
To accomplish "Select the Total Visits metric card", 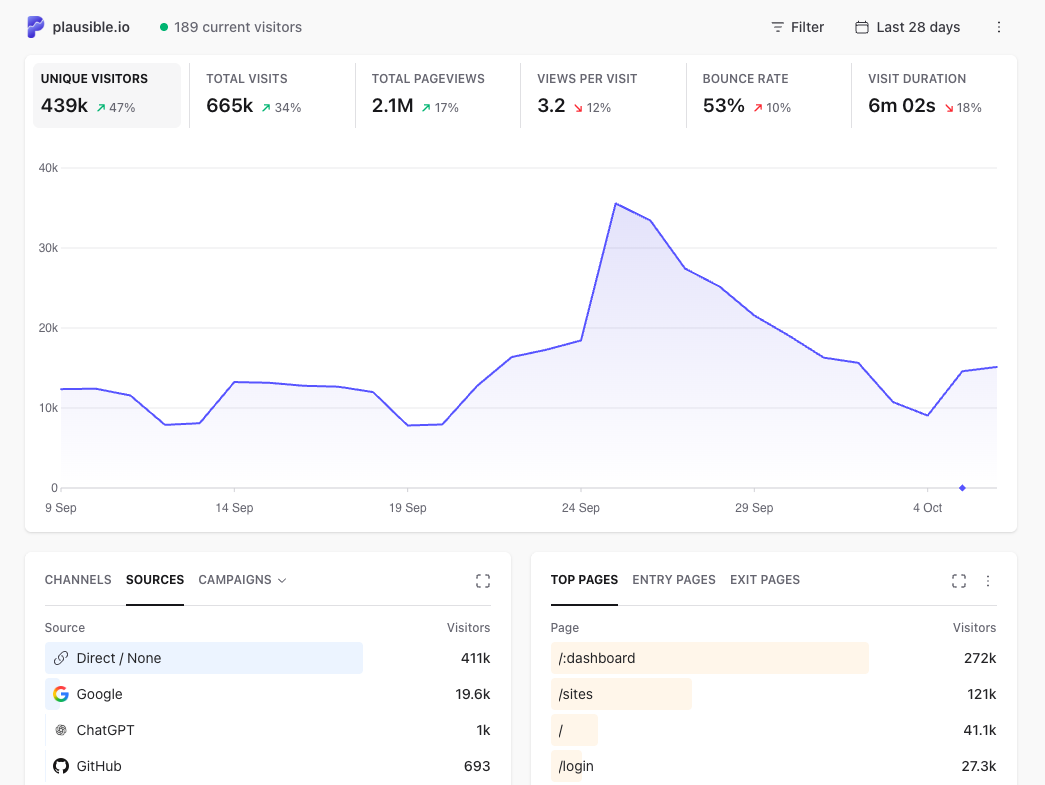I will (272, 95).
